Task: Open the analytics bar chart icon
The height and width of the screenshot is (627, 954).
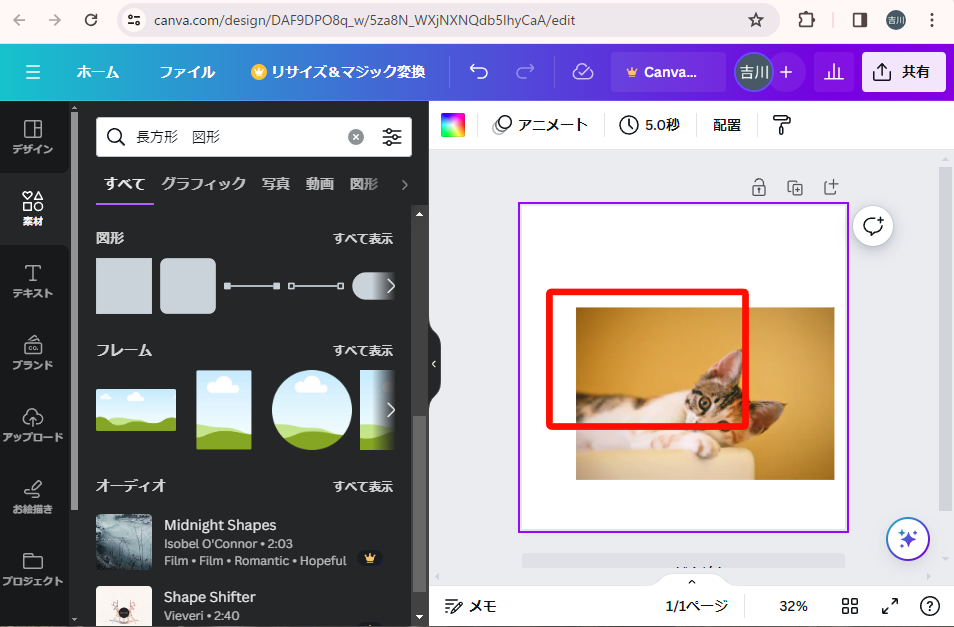Action: click(x=833, y=72)
